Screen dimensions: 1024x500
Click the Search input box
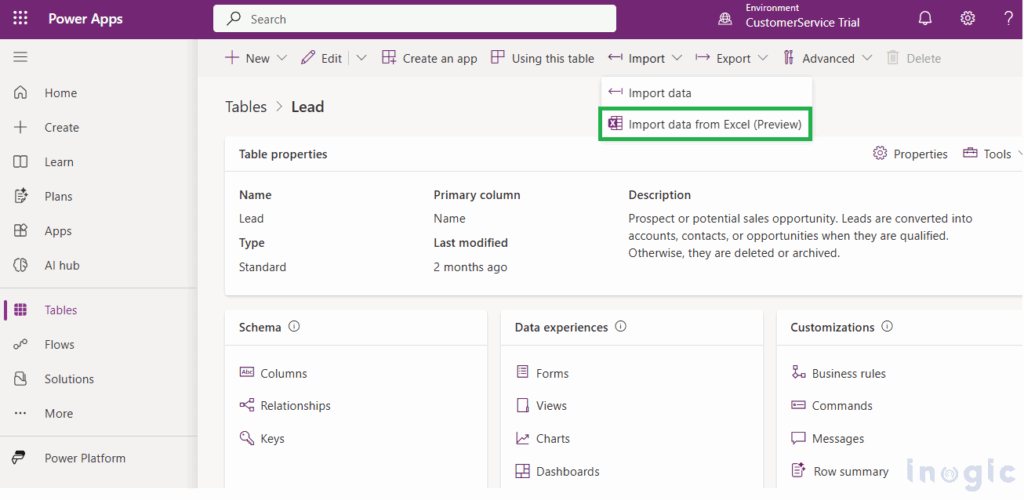point(414,19)
